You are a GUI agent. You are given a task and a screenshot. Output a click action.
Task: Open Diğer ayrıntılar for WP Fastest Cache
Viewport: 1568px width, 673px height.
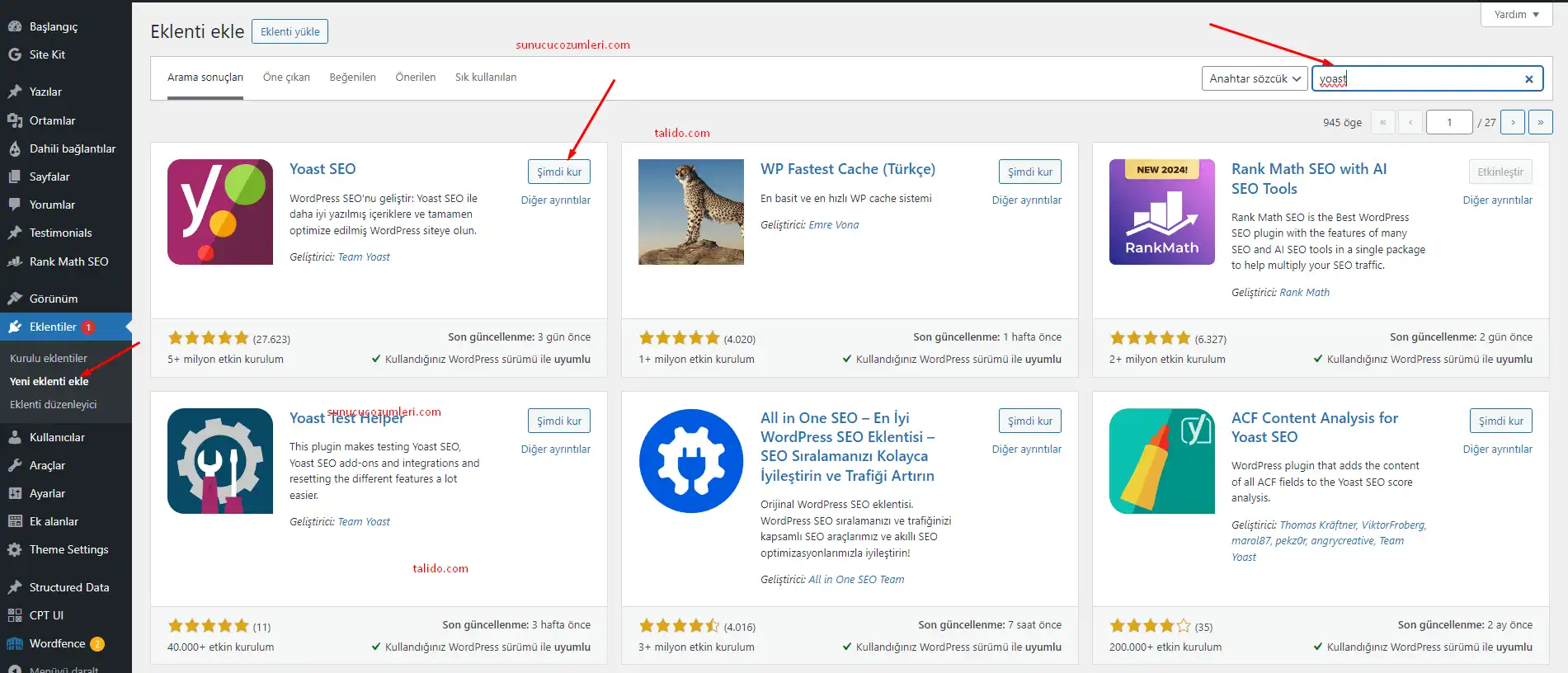pos(1027,200)
